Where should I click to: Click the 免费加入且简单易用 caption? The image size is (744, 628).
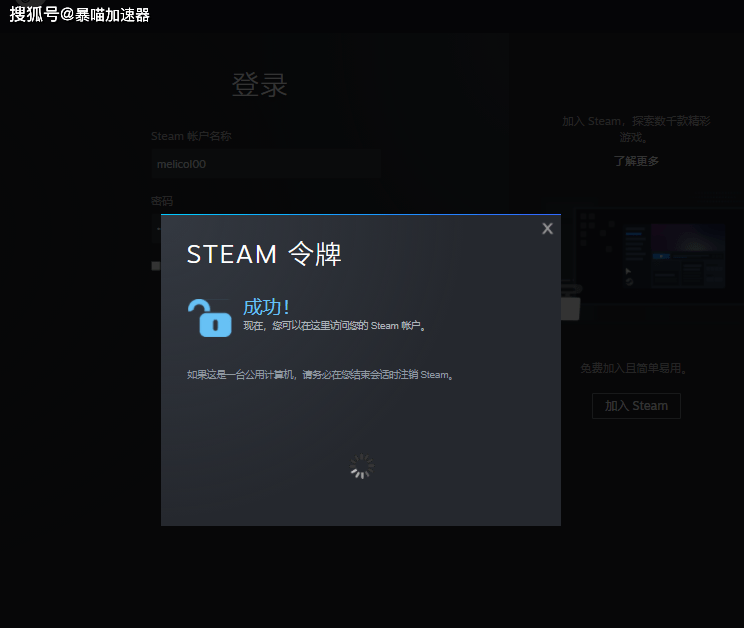click(x=635, y=368)
